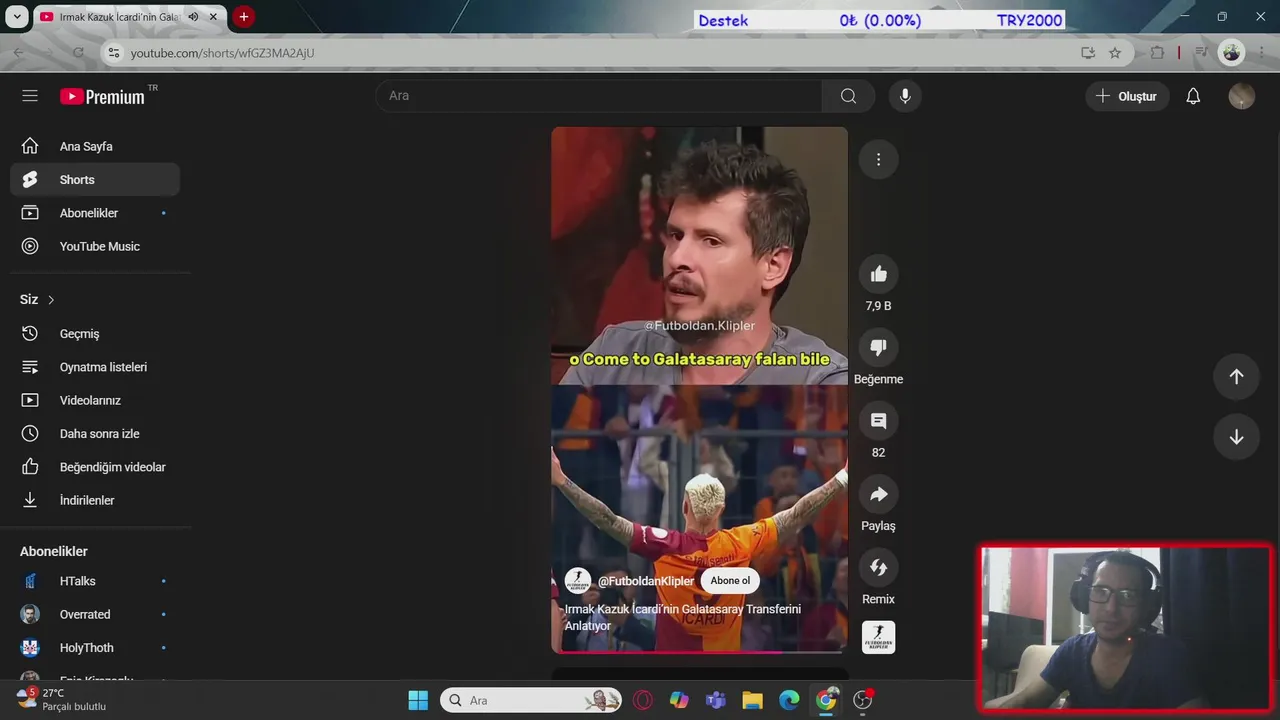Reload the page
Screen dimensions: 1280x720
point(78,53)
